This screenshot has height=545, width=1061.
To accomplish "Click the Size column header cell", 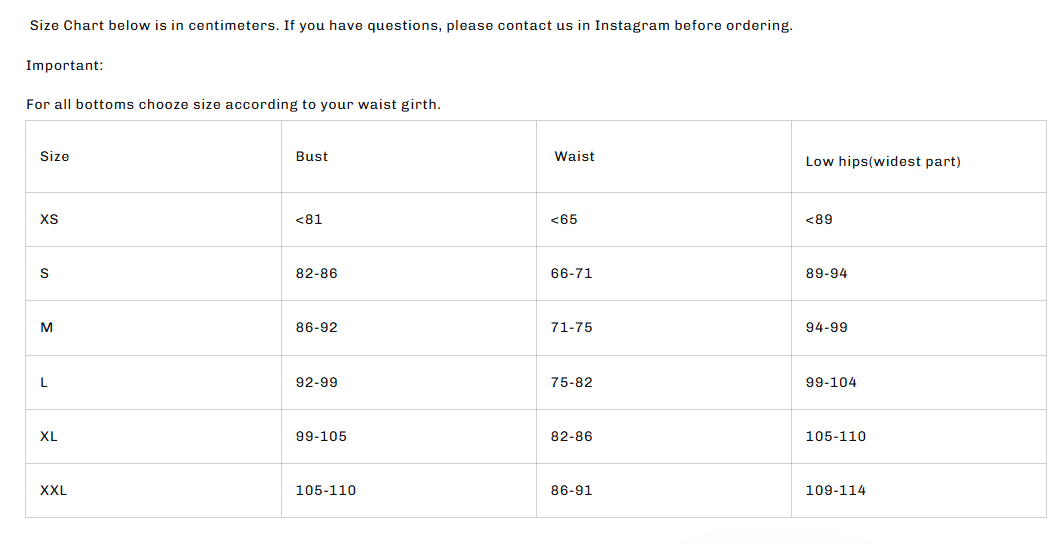I will (55, 157).
